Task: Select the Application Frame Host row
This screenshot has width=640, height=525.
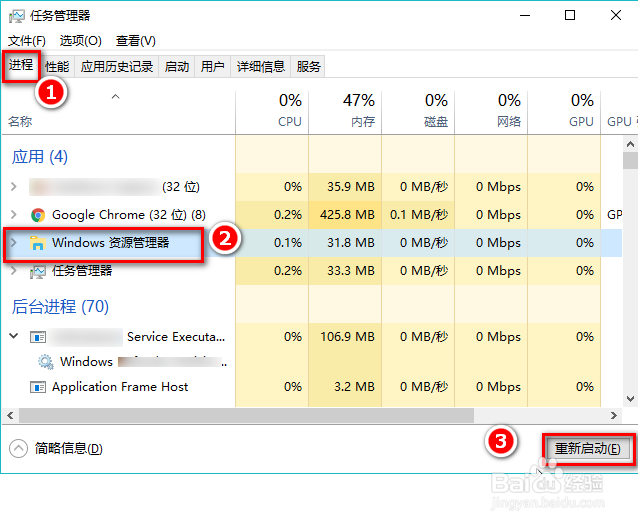Action: (x=312, y=387)
